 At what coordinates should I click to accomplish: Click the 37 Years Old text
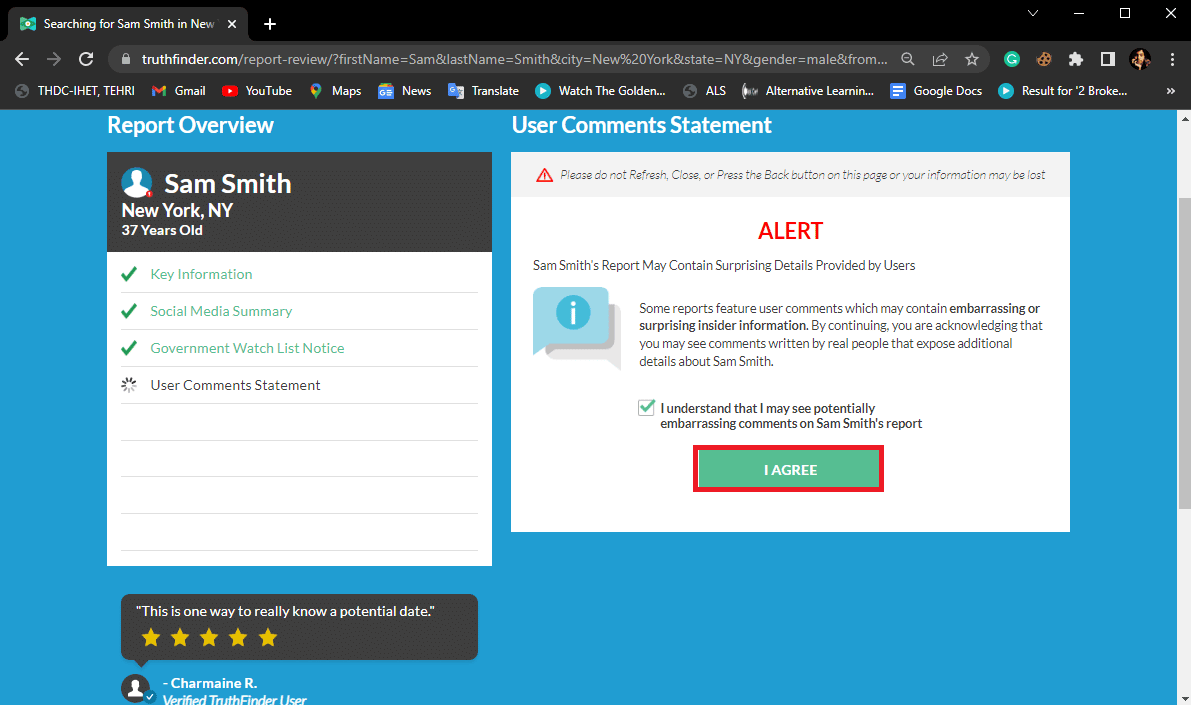coord(162,230)
